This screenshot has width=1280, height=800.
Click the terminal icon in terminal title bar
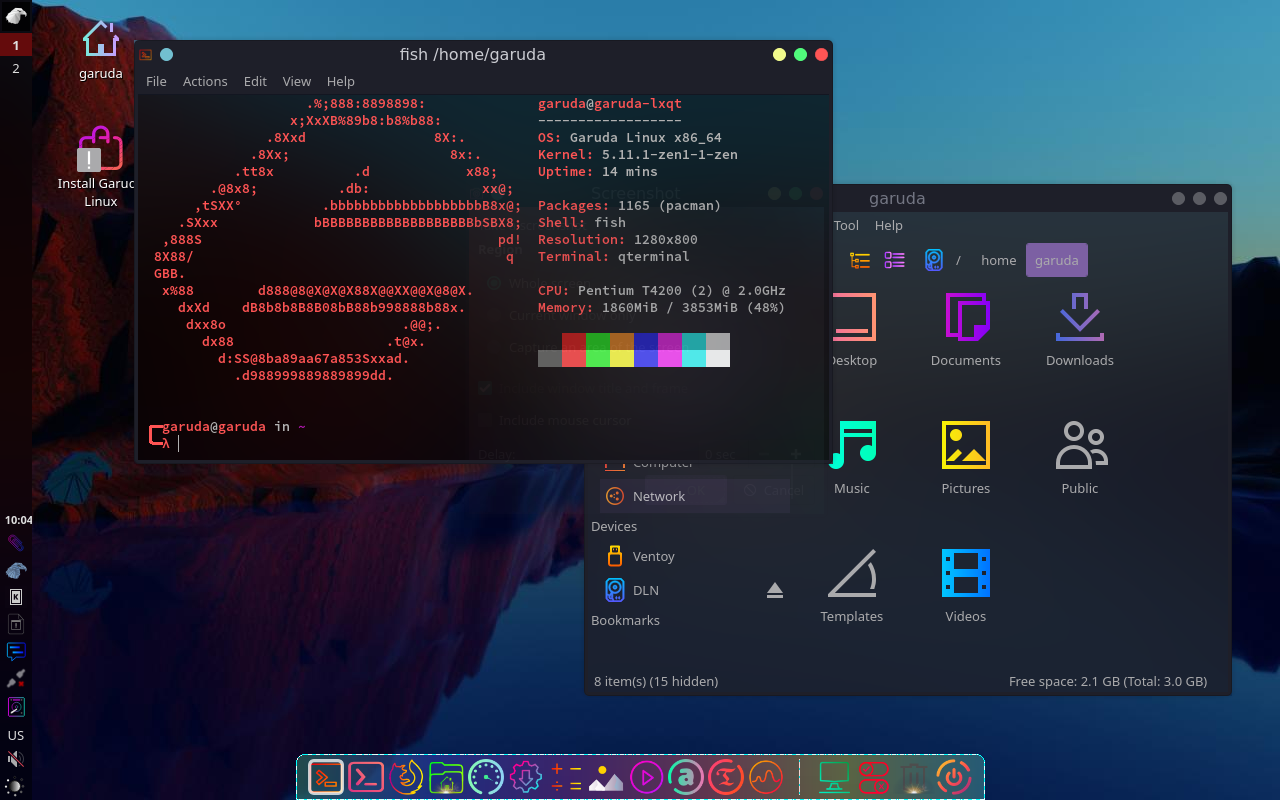coord(146,55)
